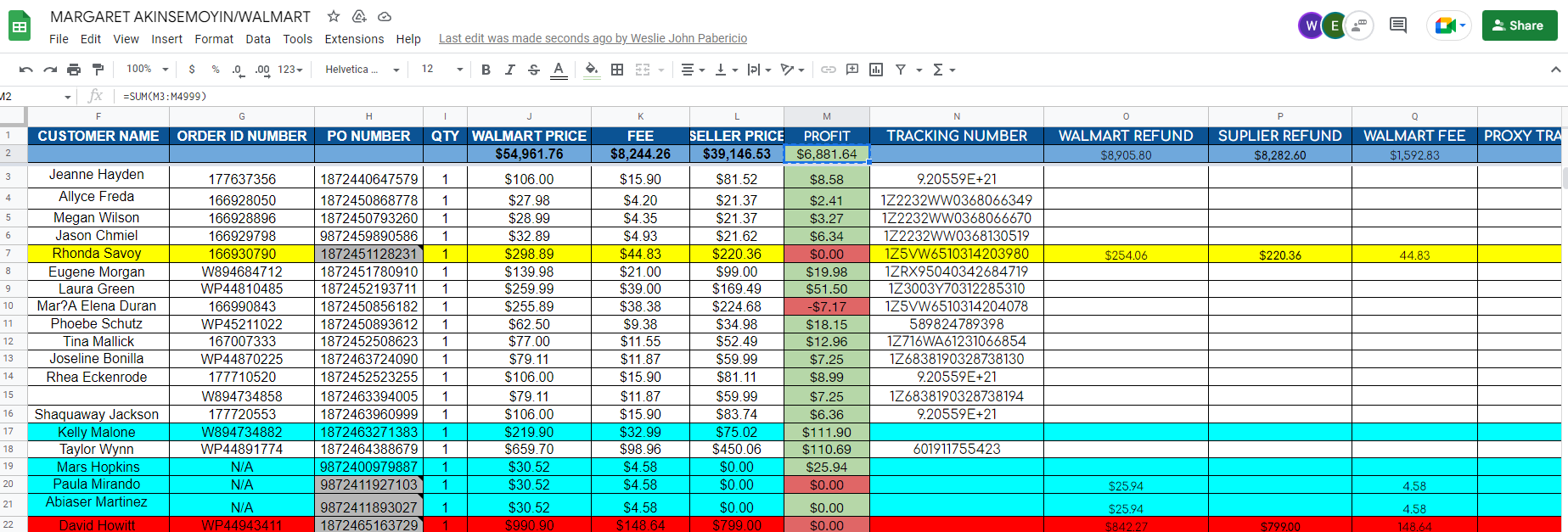Format selection as currency
This screenshot has width=1568, height=532.
pyautogui.click(x=192, y=70)
